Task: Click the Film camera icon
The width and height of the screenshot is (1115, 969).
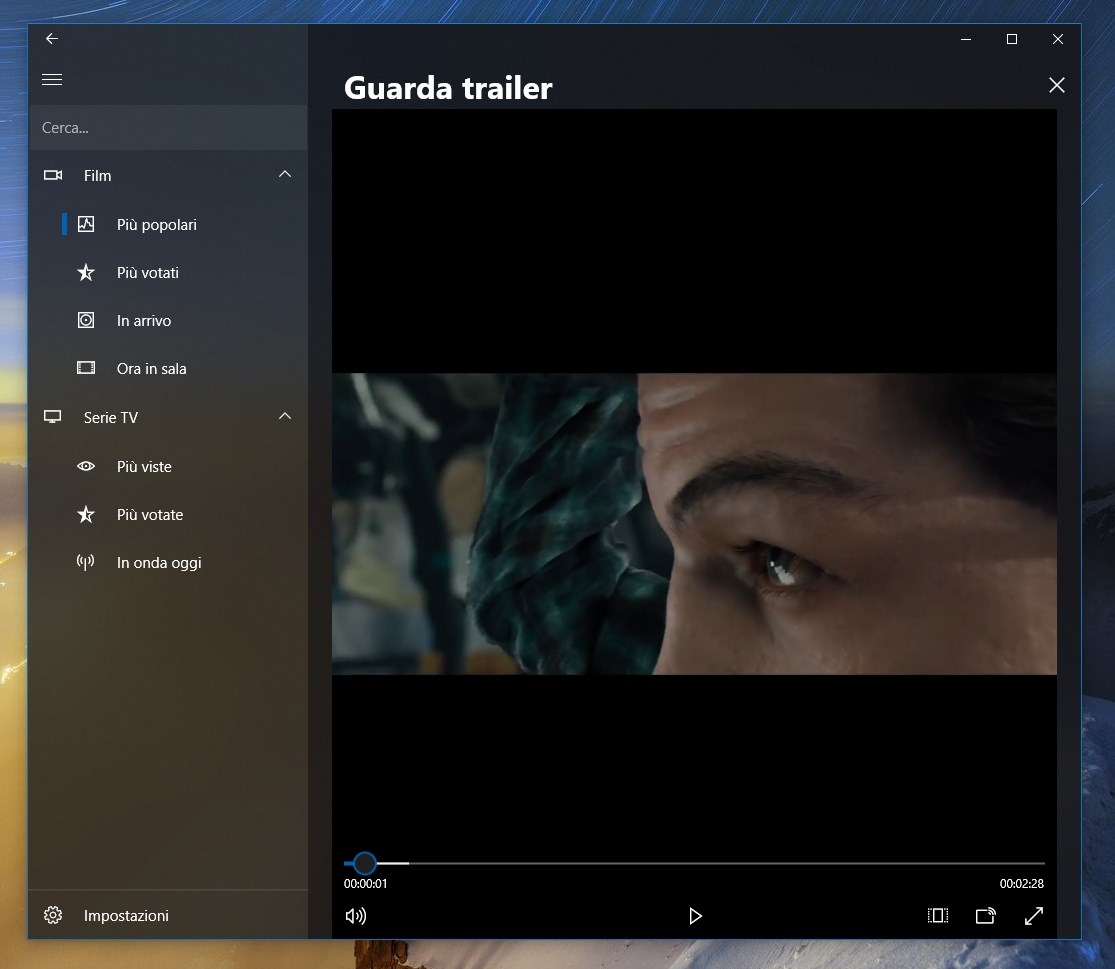Action: pyautogui.click(x=53, y=175)
